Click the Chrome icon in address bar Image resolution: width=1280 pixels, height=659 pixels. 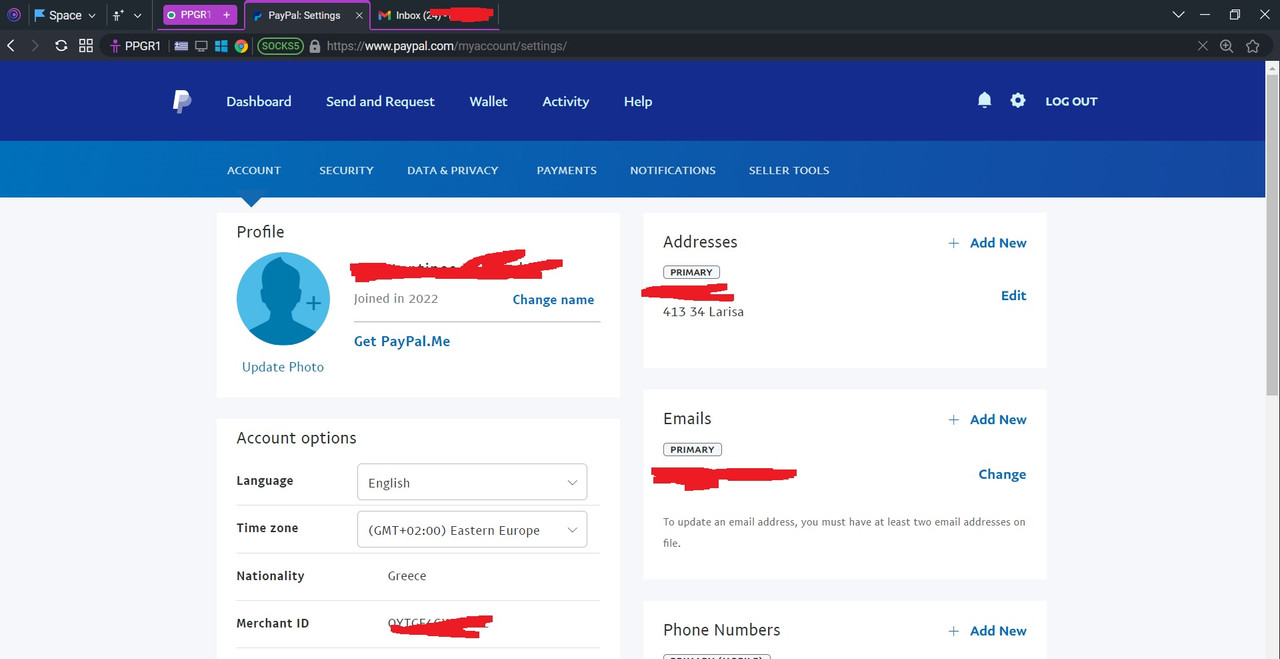coord(241,46)
